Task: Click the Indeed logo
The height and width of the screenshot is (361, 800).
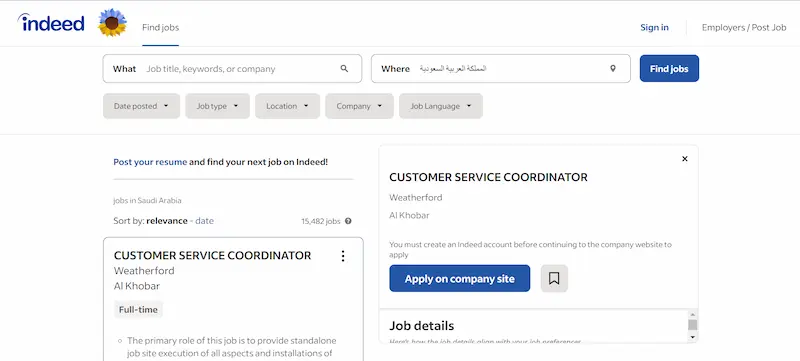Action: 51,23
